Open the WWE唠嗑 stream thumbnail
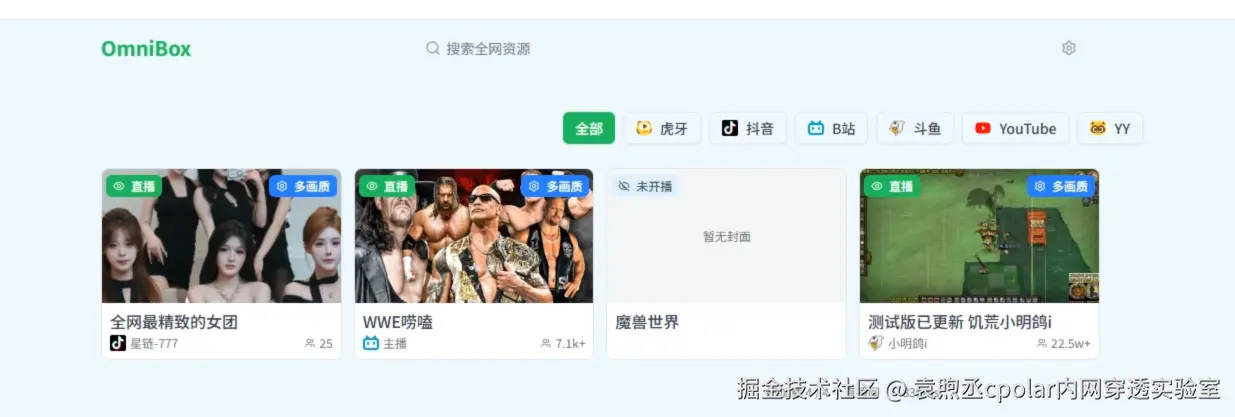This screenshot has width=1235, height=417. [474, 236]
